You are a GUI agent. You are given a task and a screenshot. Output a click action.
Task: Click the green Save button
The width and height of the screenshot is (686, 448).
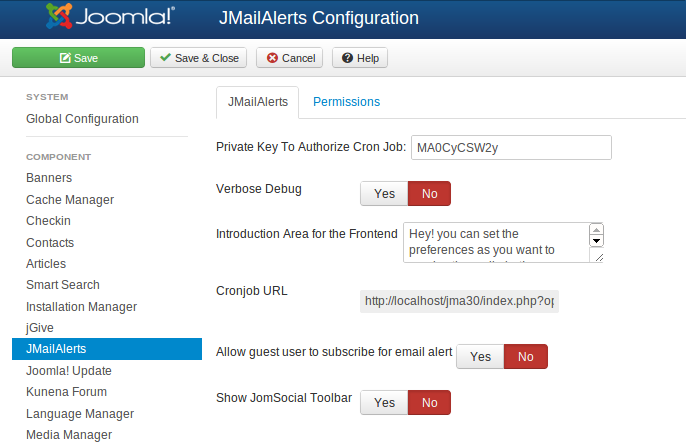click(x=78, y=58)
